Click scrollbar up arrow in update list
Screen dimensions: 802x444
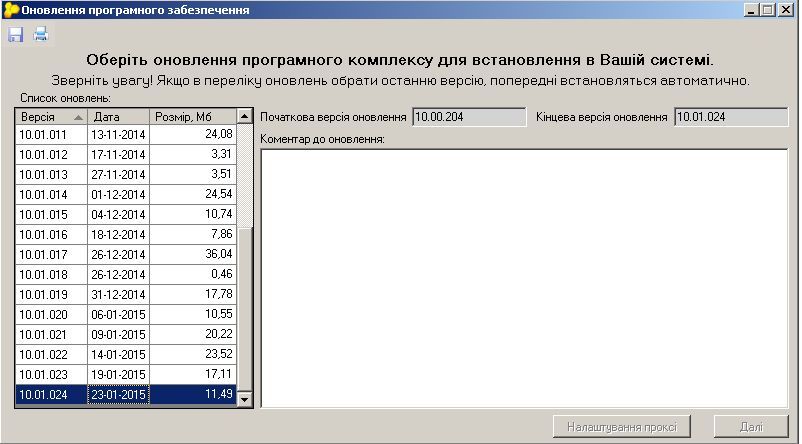[x=244, y=117]
